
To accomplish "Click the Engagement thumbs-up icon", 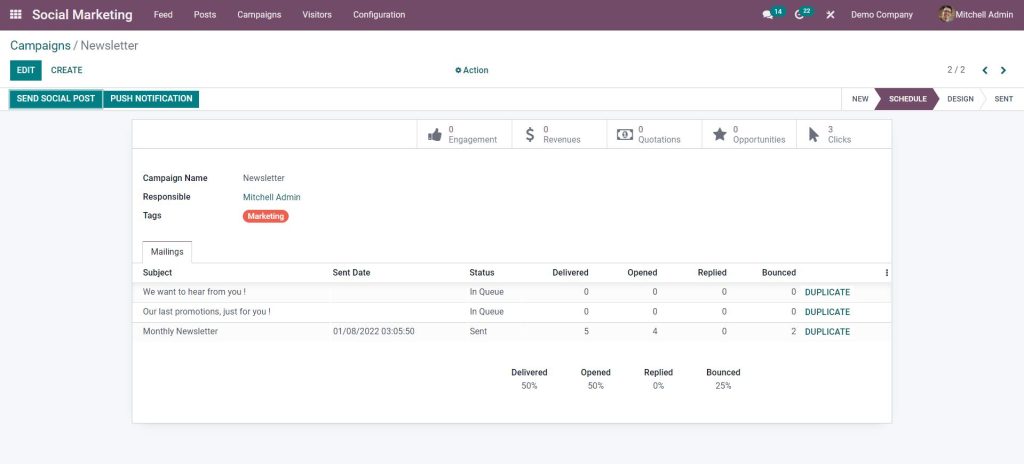I will click(x=435, y=135).
